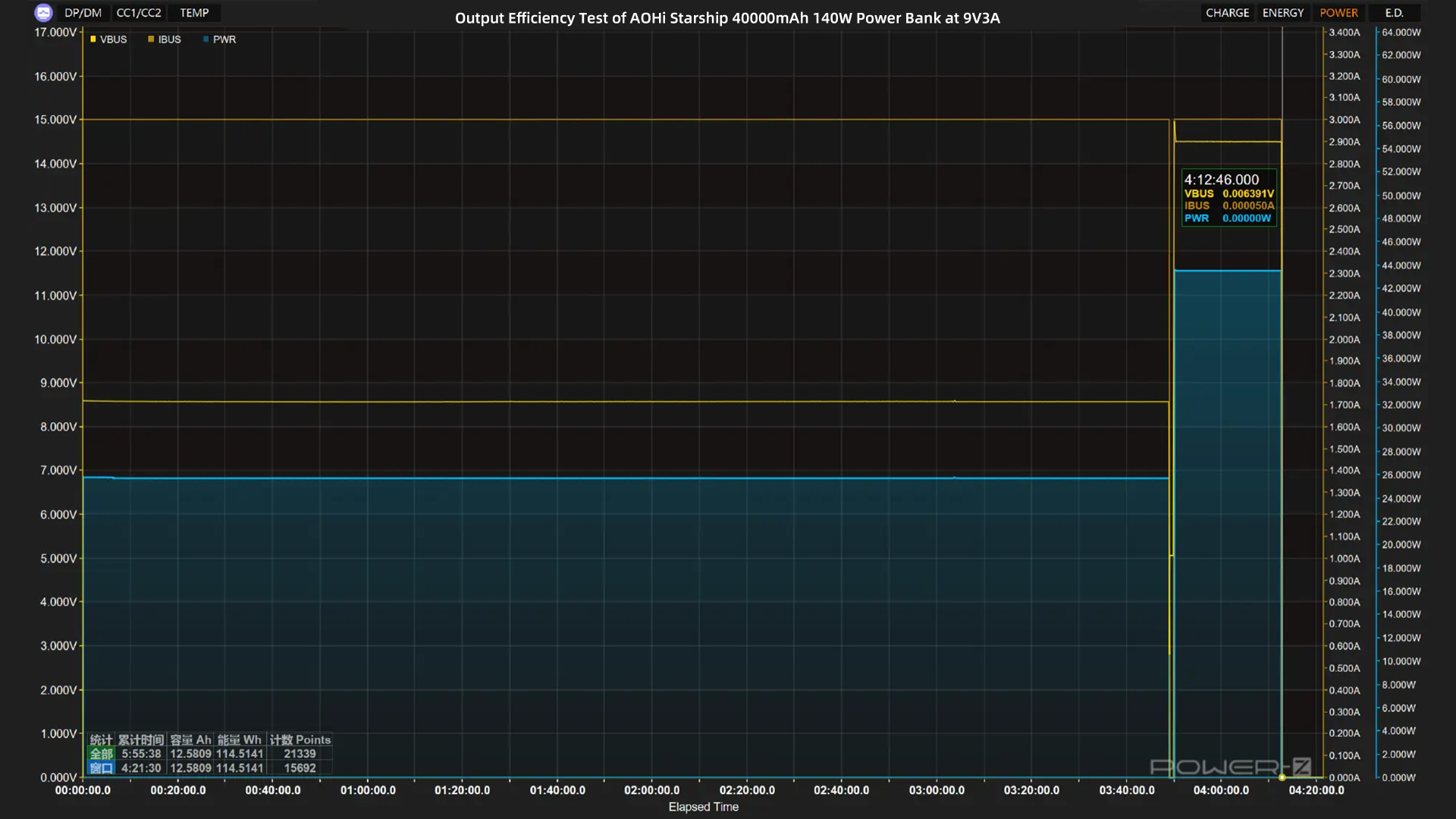Image resolution: width=1456 pixels, height=819 pixels.
Task: Click the 01:00:00.0 time axis tick
Action: click(x=368, y=790)
